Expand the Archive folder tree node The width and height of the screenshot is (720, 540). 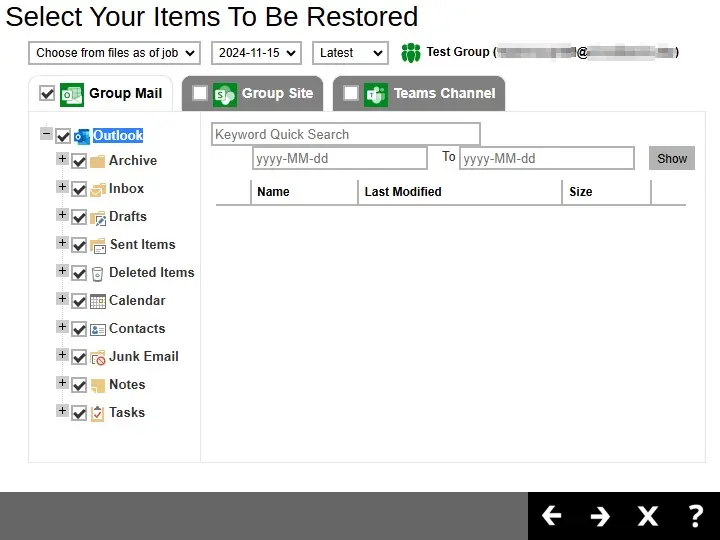[62, 159]
